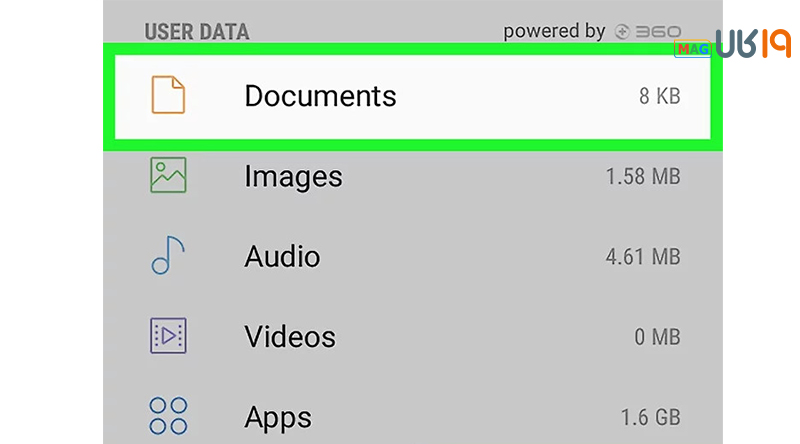
Task: Choose the Videos category label
Action: [x=290, y=337]
